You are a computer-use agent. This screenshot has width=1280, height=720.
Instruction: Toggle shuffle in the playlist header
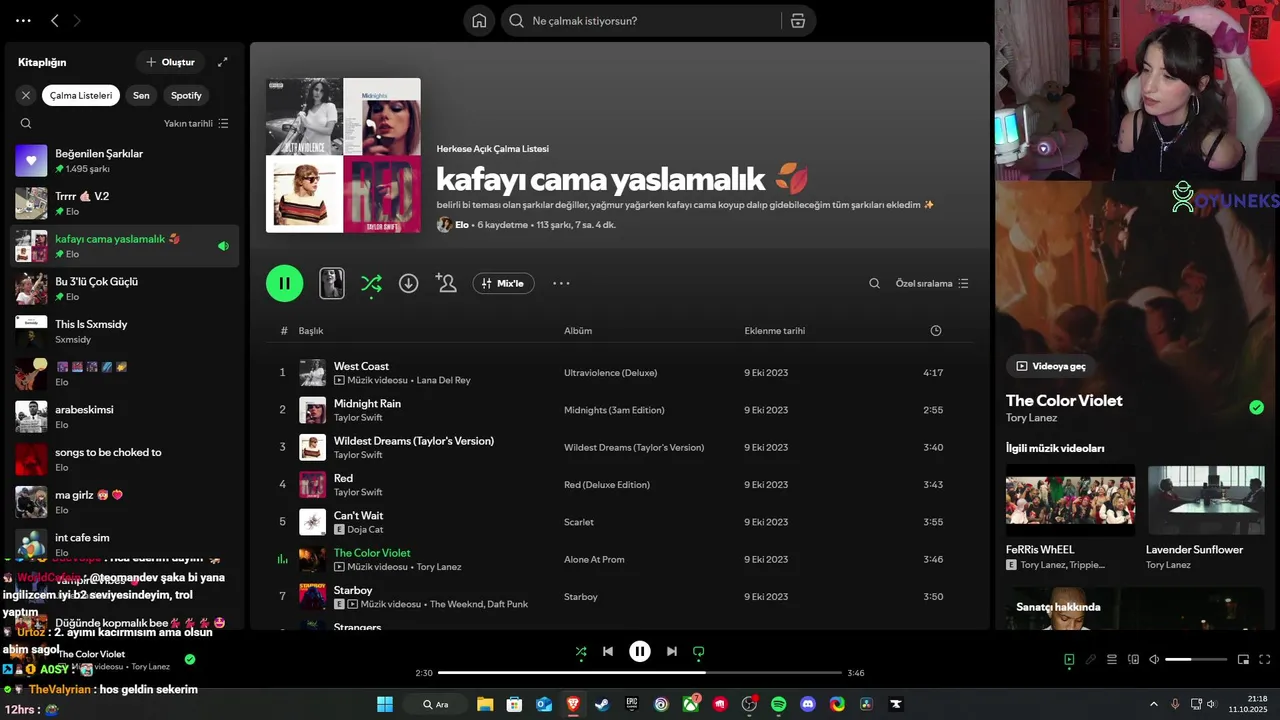[x=371, y=283]
